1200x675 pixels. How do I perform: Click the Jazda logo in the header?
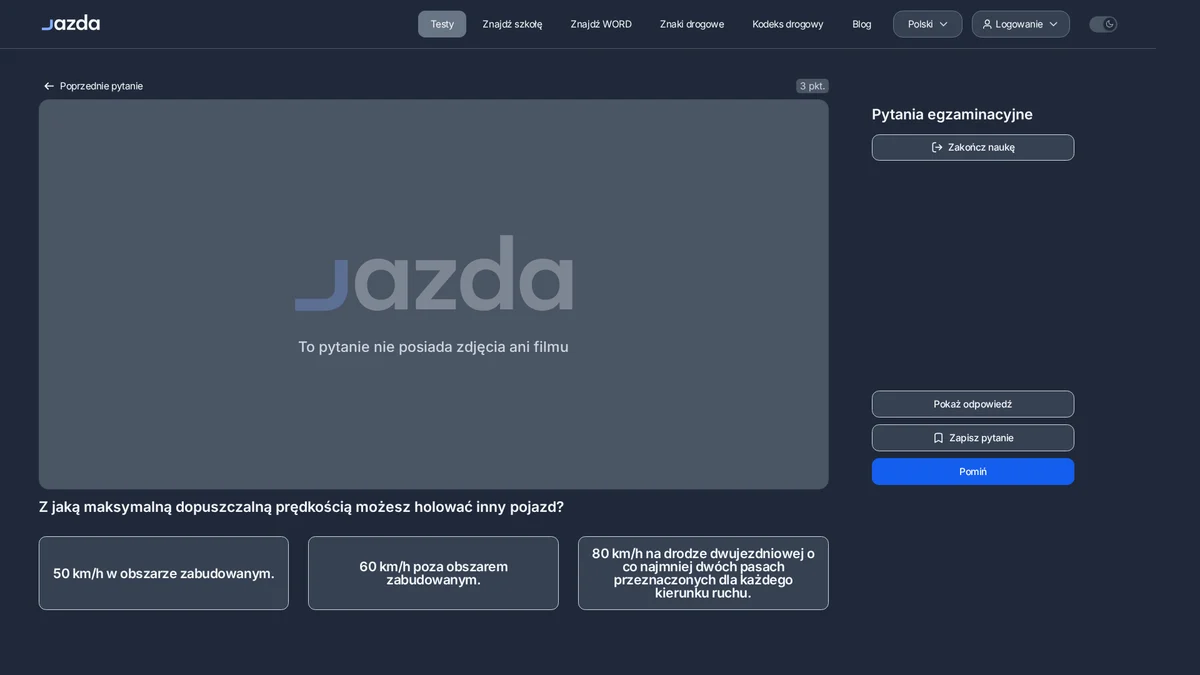tap(70, 23)
